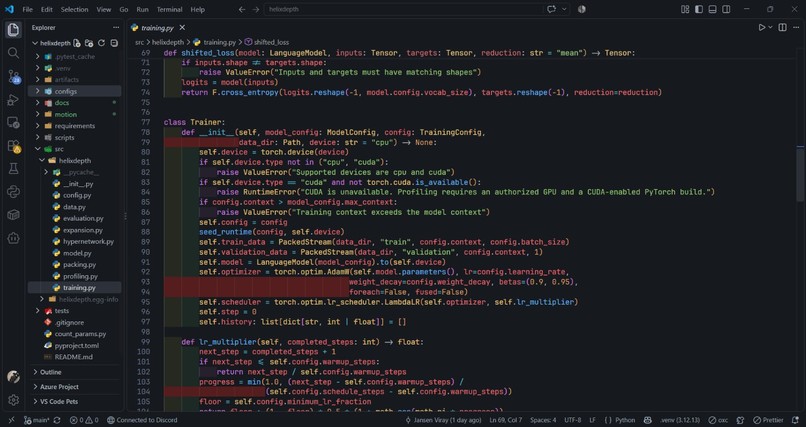
Task: Open the Testing flask view
Action: [13, 169]
